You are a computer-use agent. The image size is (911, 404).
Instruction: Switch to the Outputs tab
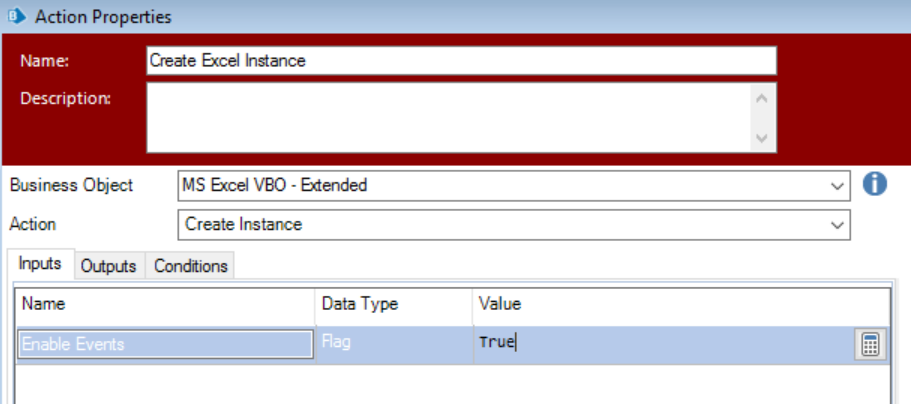tap(109, 266)
